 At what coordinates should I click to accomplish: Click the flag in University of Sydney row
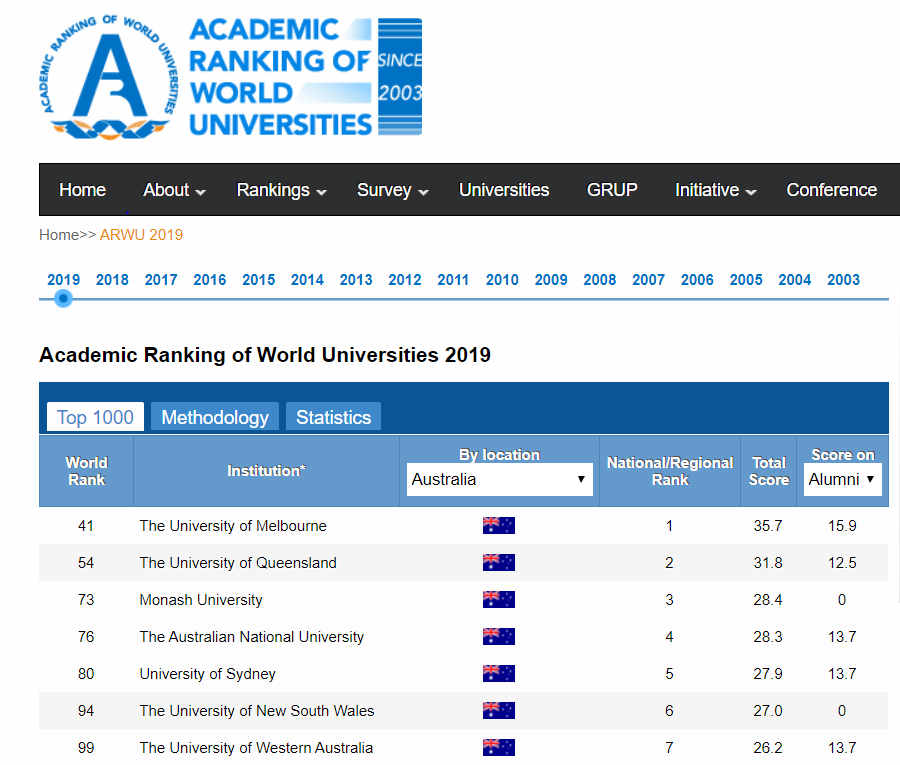click(x=499, y=674)
